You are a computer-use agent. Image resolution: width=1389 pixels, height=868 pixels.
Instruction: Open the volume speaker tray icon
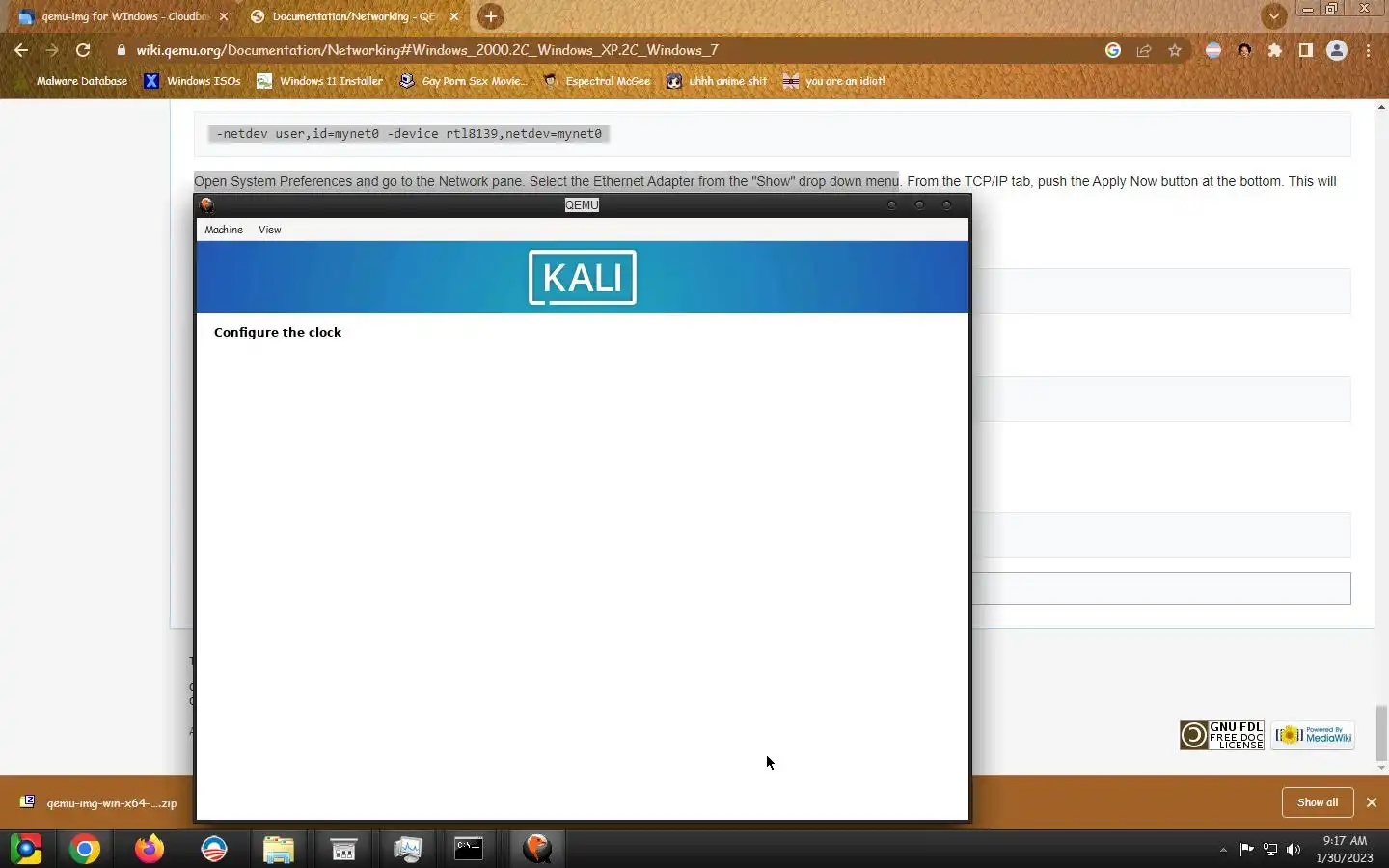tap(1294, 850)
